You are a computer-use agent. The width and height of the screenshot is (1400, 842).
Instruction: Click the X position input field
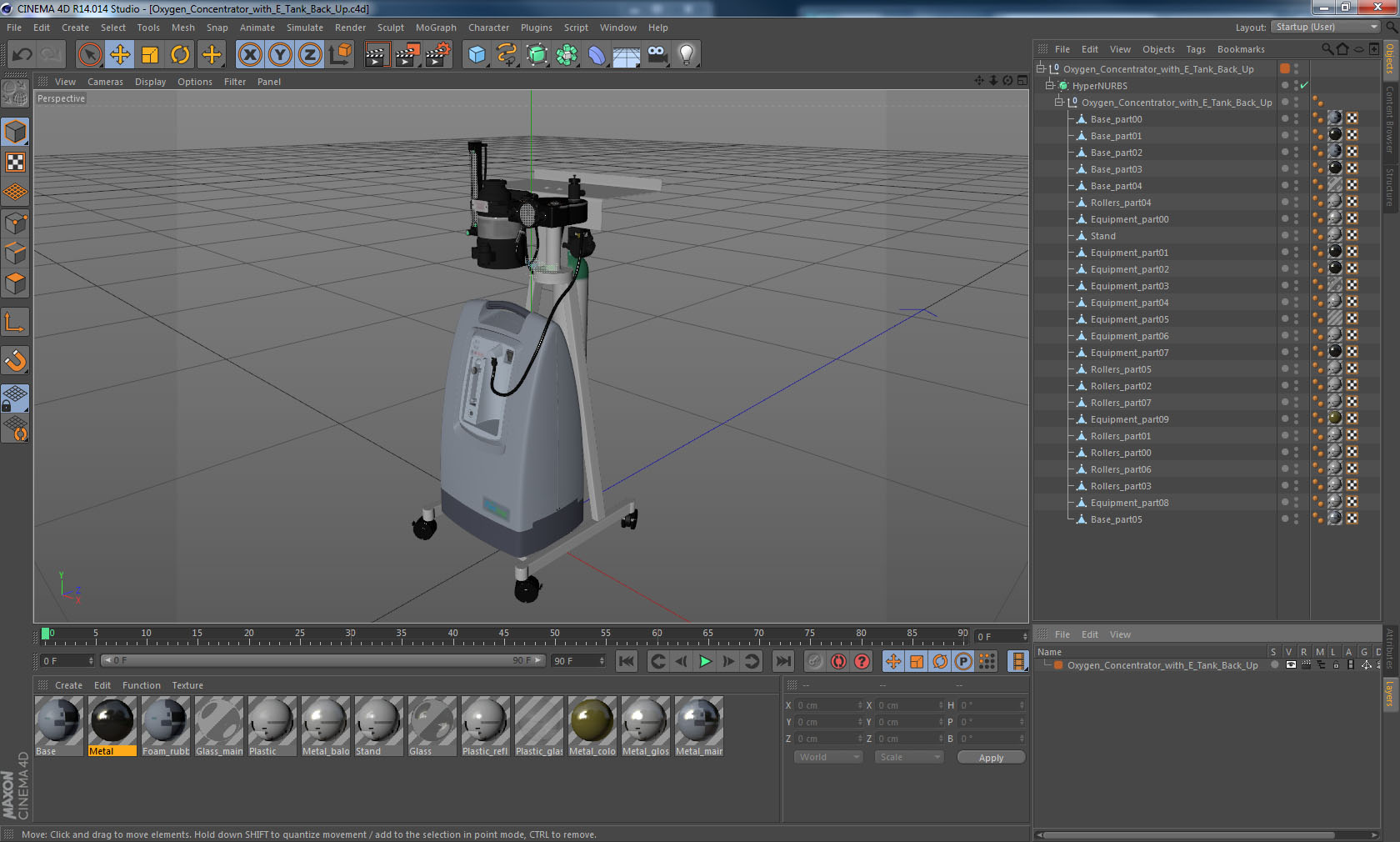pos(829,705)
